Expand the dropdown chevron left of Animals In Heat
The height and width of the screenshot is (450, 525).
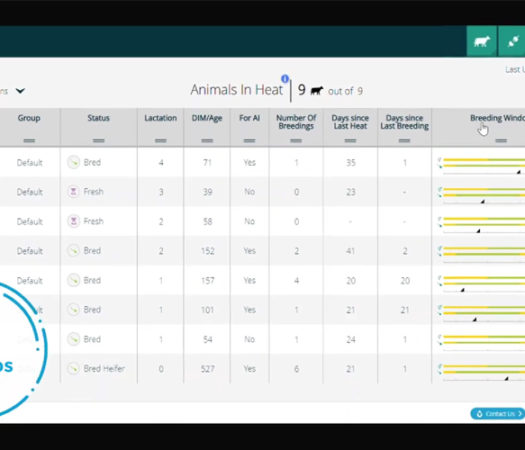[20, 91]
